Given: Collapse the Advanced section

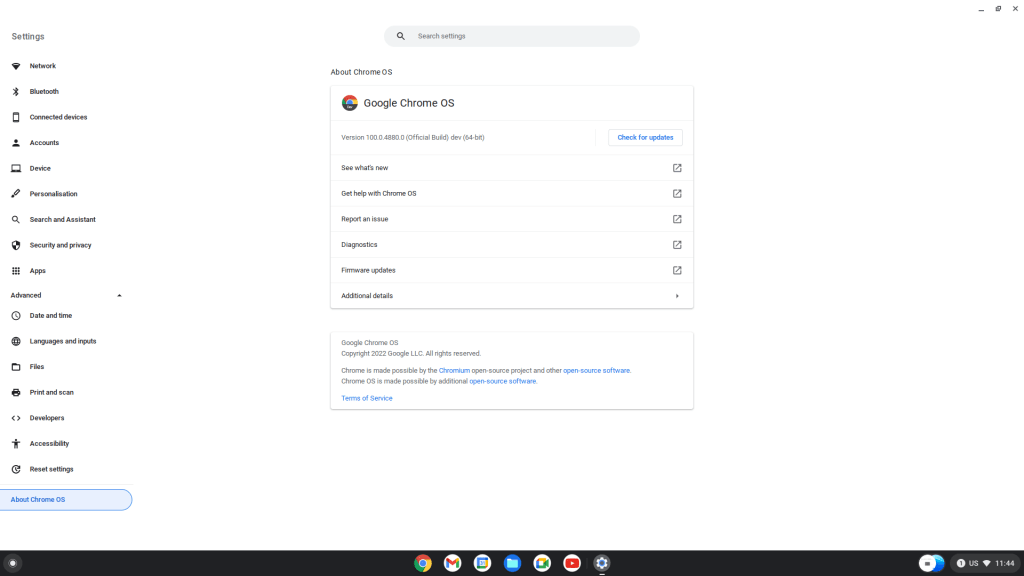Looking at the screenshot, I should 120,295.
